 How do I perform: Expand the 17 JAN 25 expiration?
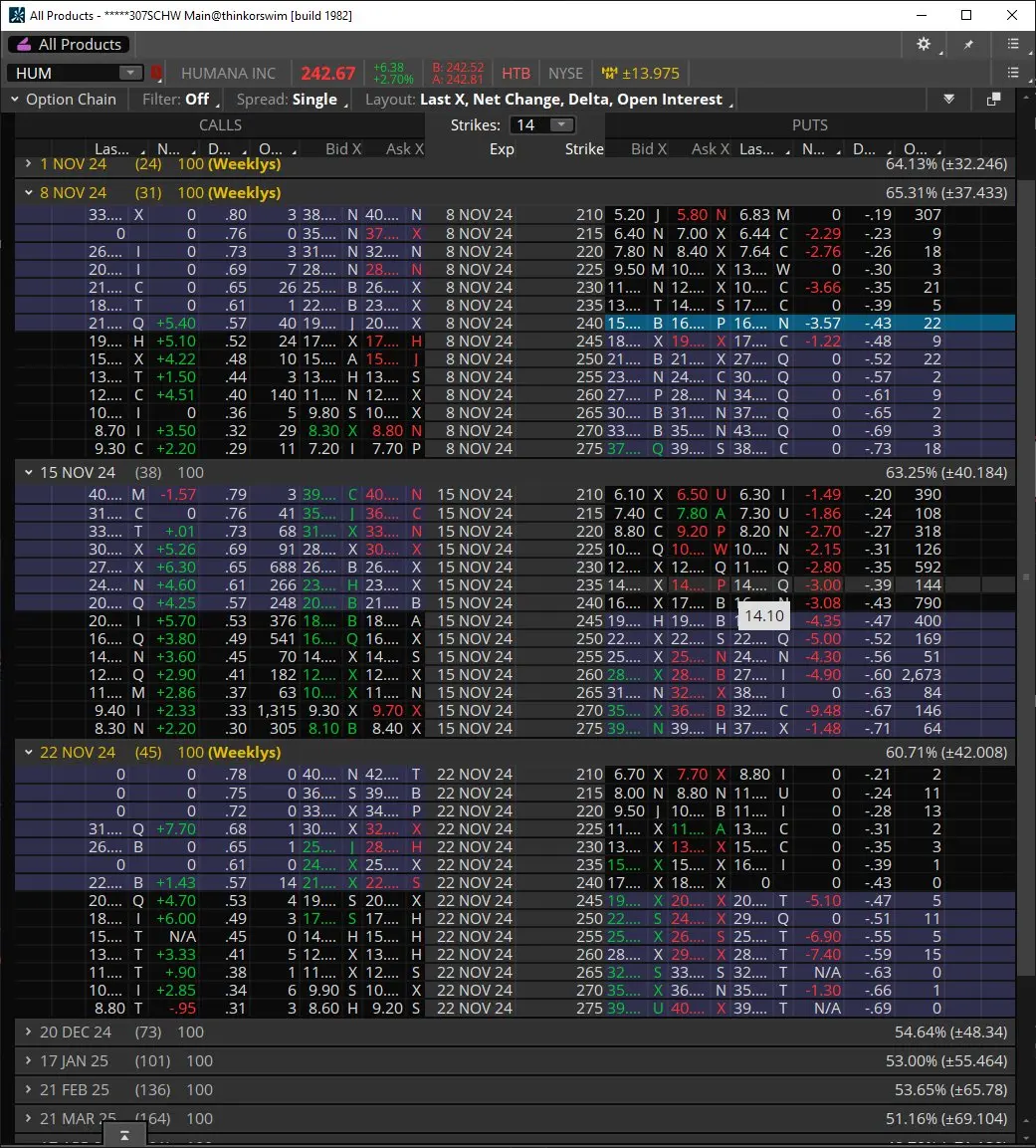[x=28, y=1060]
